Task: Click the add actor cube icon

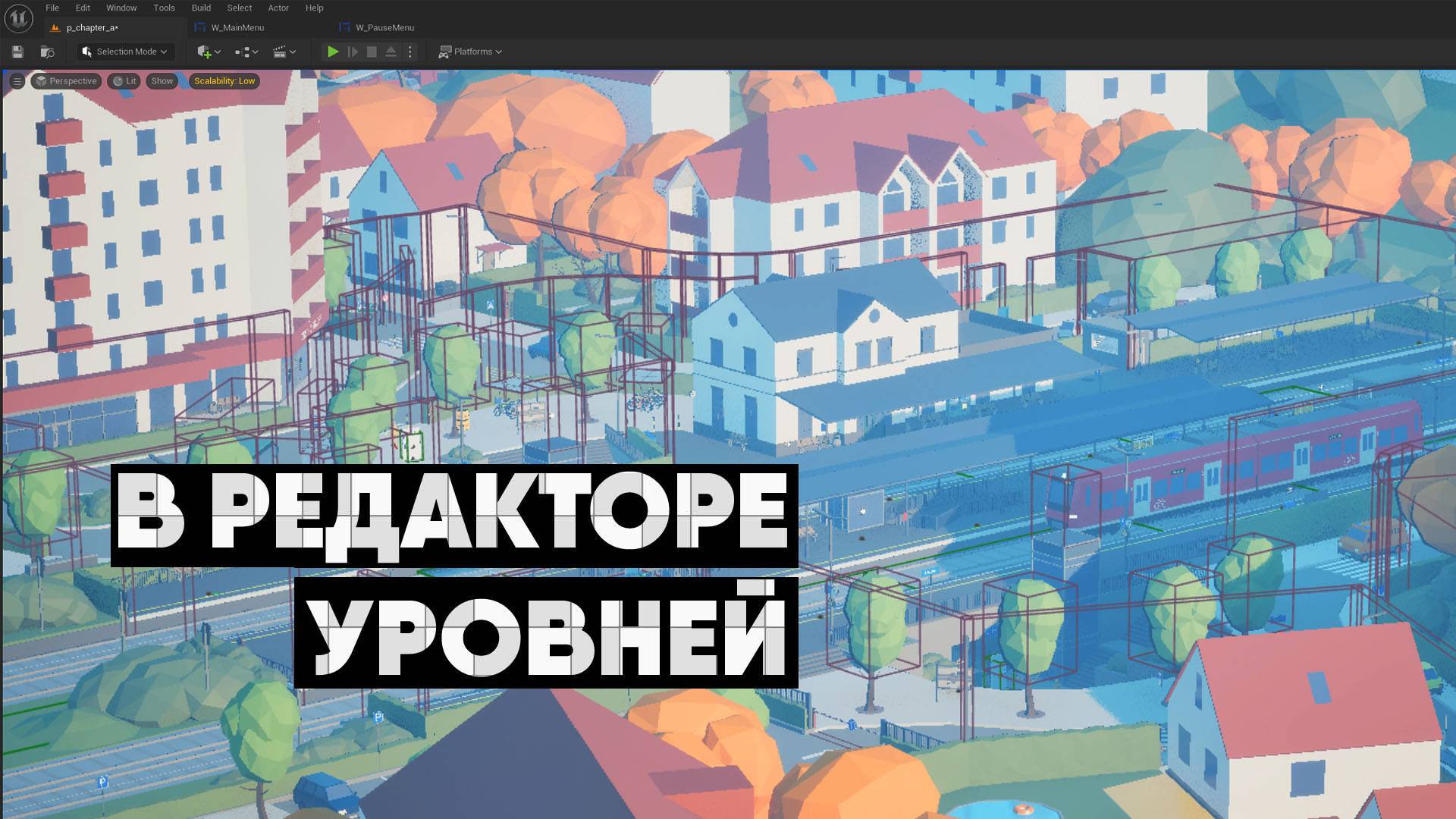Action: pos(204,52)
